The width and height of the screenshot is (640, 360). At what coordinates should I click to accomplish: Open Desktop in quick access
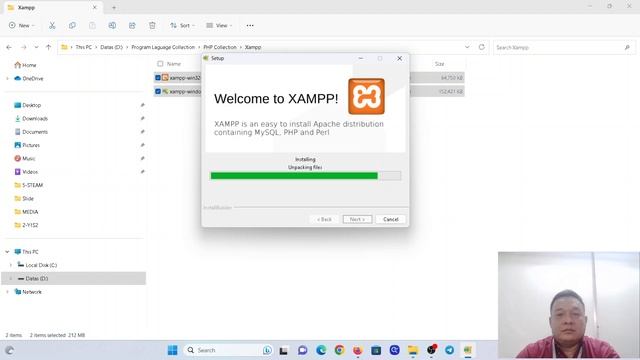[27, 105]
